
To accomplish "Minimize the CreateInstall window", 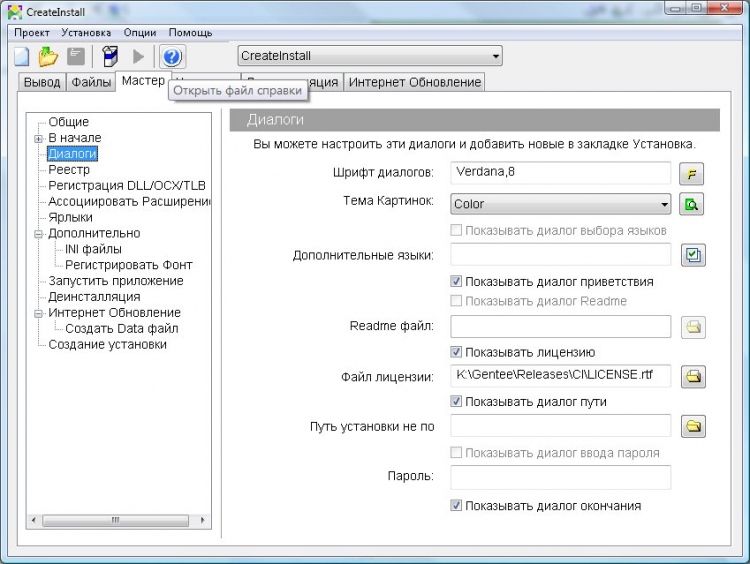I will click(675, 8).
